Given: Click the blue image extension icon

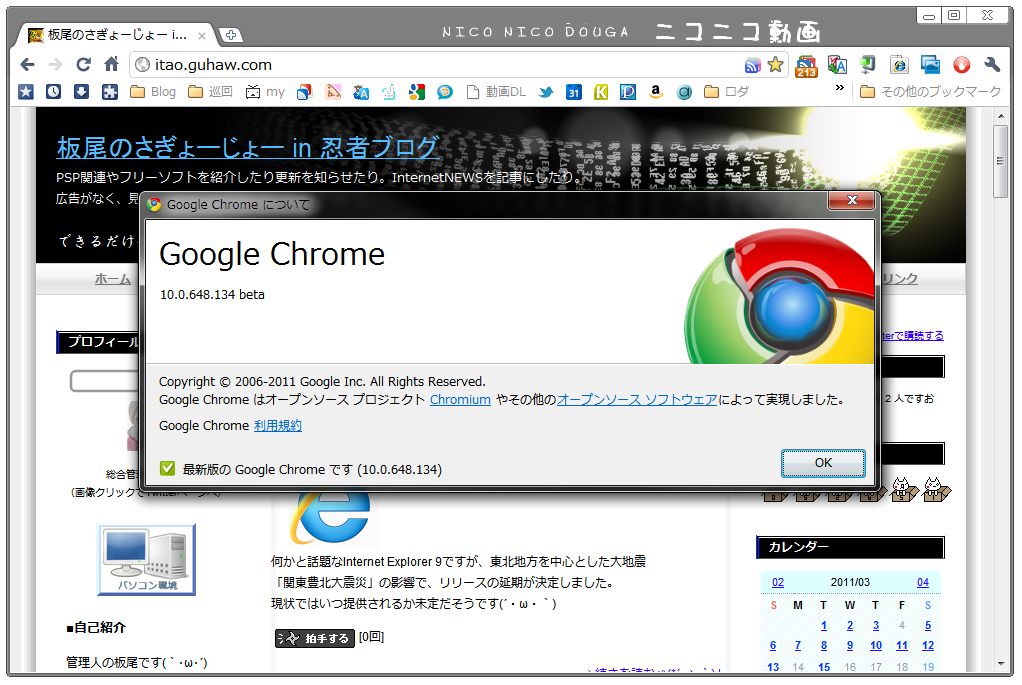Looking at the screenshot, I should [x=930, y=65].
